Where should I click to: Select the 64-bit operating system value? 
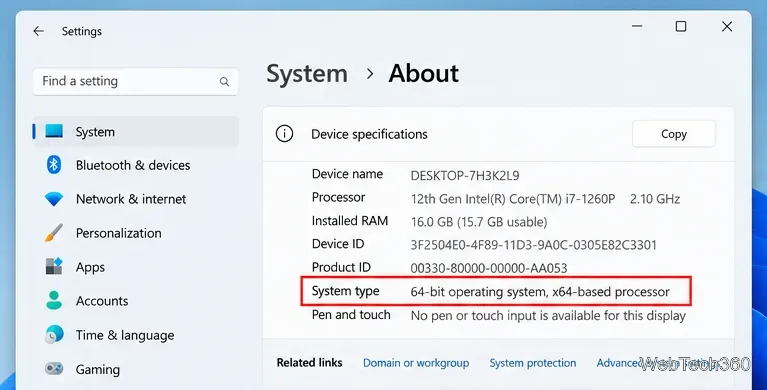pos(540,292)
